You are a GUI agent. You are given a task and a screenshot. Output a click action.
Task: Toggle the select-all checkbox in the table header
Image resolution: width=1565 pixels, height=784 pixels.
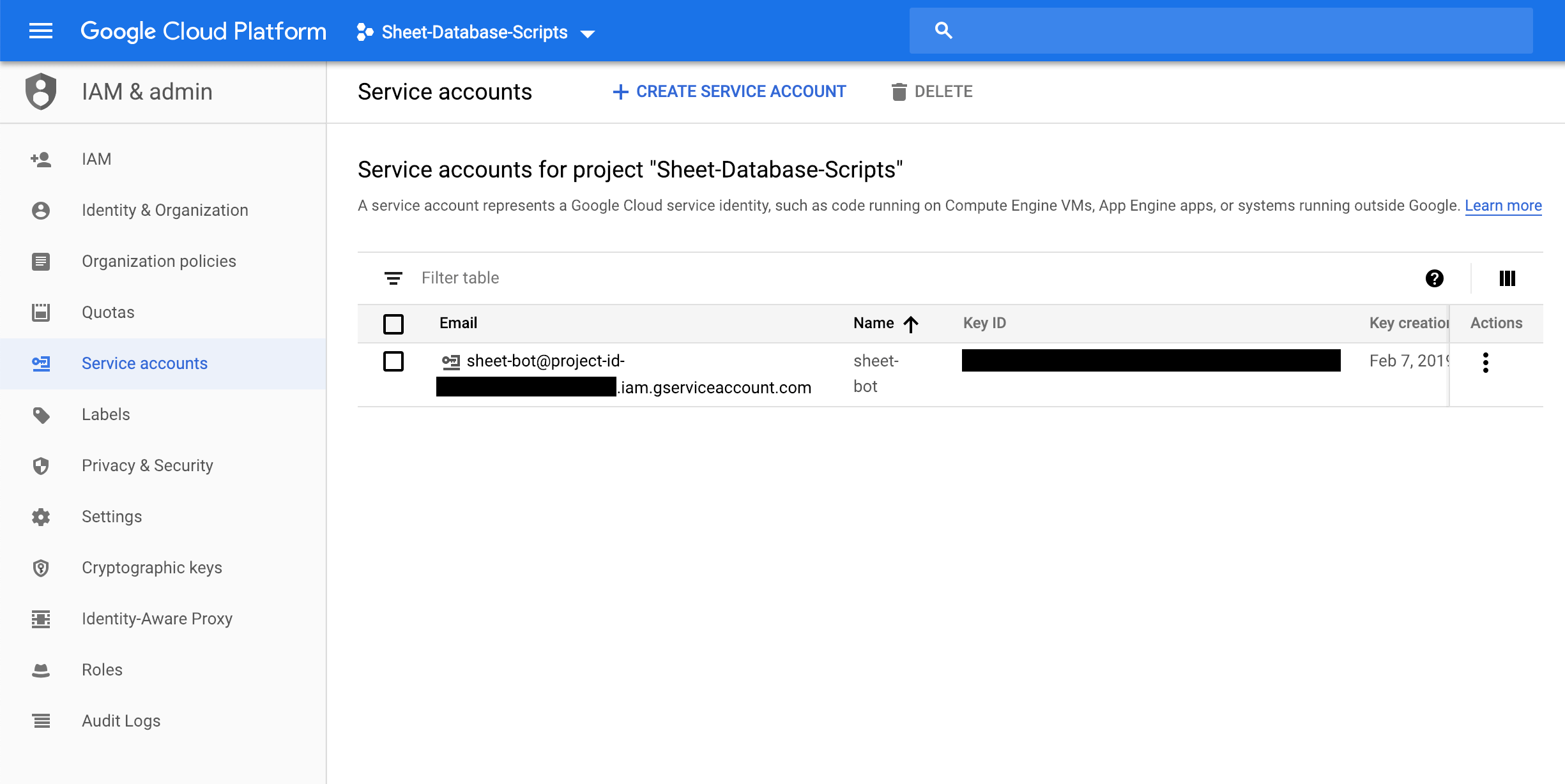pos(393,324)
